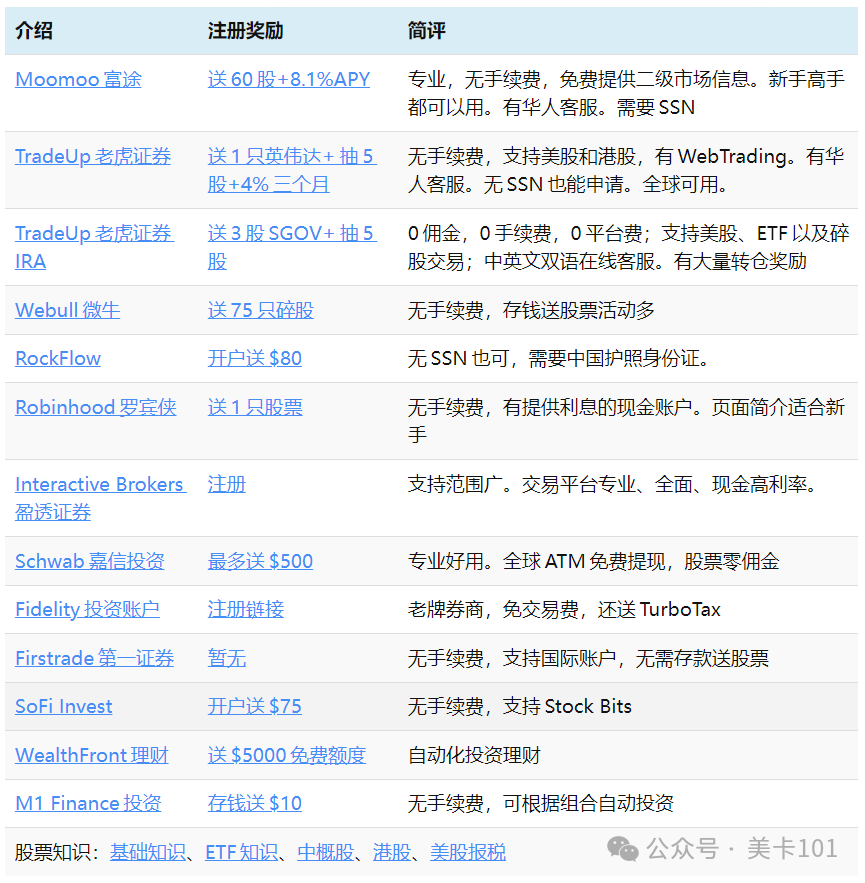Open Fidelity 投资账户 link

pos(87,609)
